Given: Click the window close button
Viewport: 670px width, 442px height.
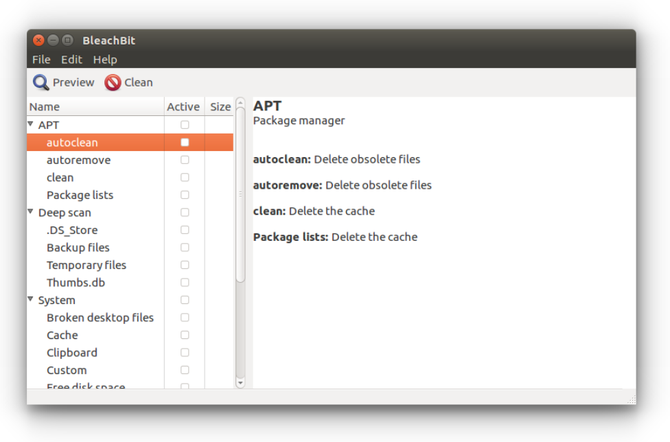Looking at the screenshot, I should pyautogui.click(x=39, y=40).
